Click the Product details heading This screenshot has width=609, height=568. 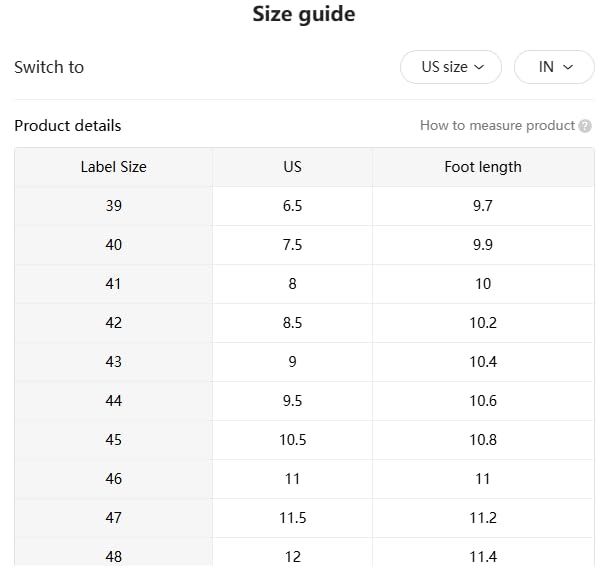tap(68, 126)
